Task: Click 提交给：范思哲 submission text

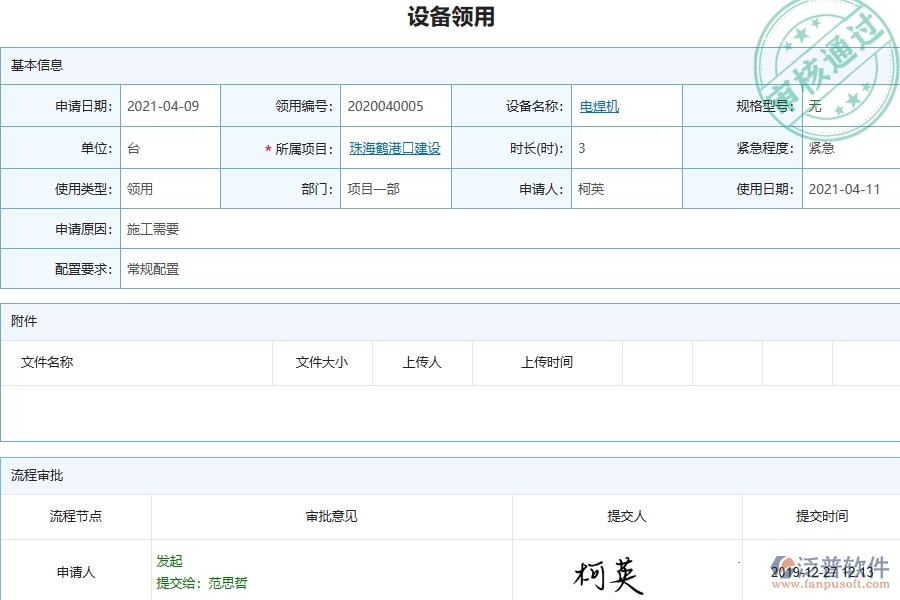Action: 203,582
